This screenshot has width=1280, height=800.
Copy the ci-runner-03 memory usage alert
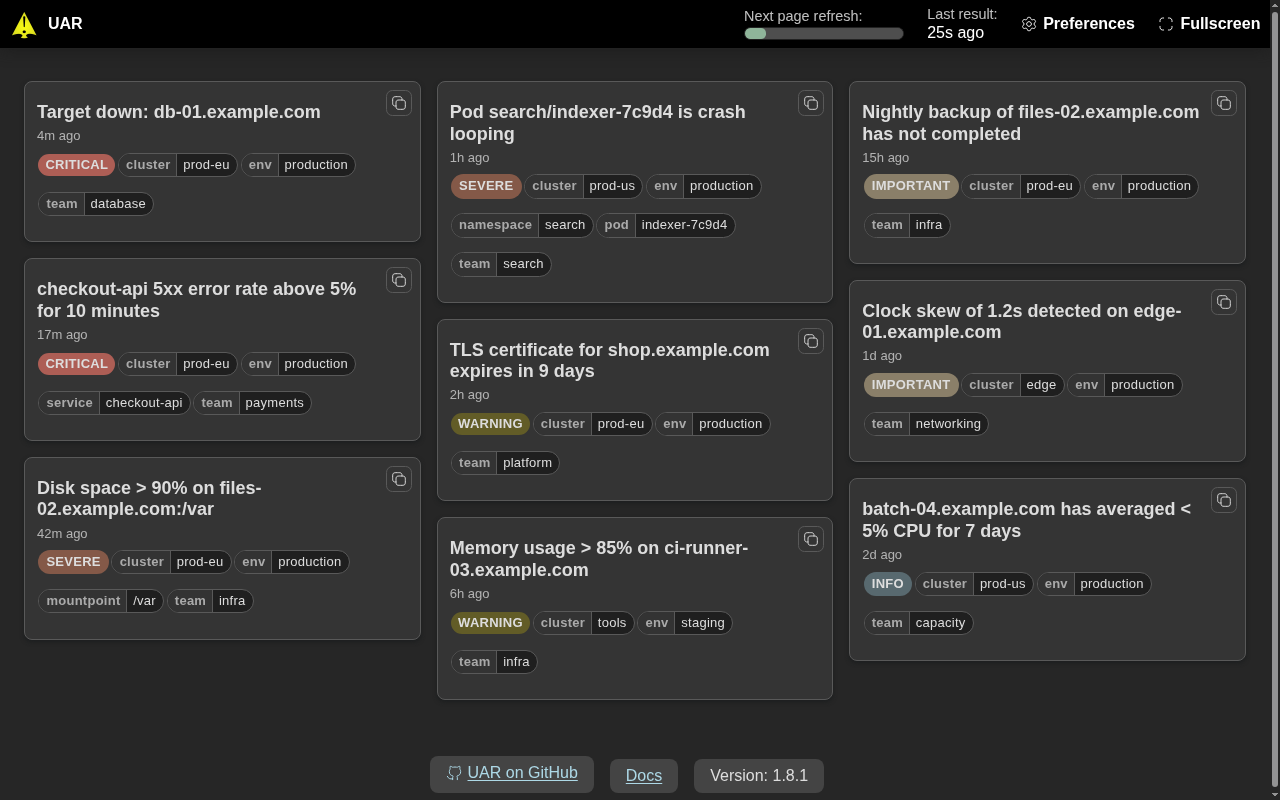811,539
